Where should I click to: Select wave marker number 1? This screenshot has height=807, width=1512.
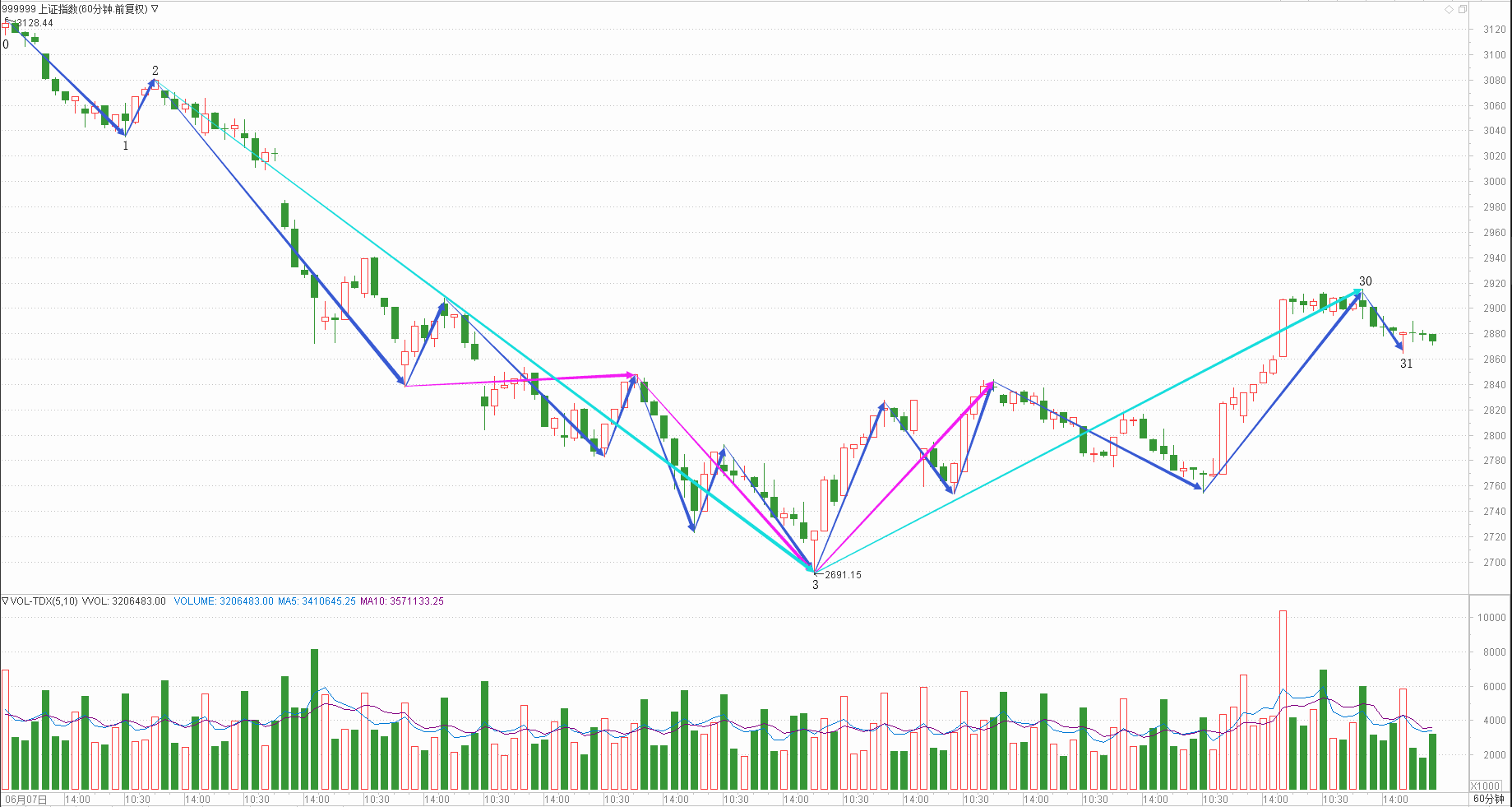(x=126, y=146)
